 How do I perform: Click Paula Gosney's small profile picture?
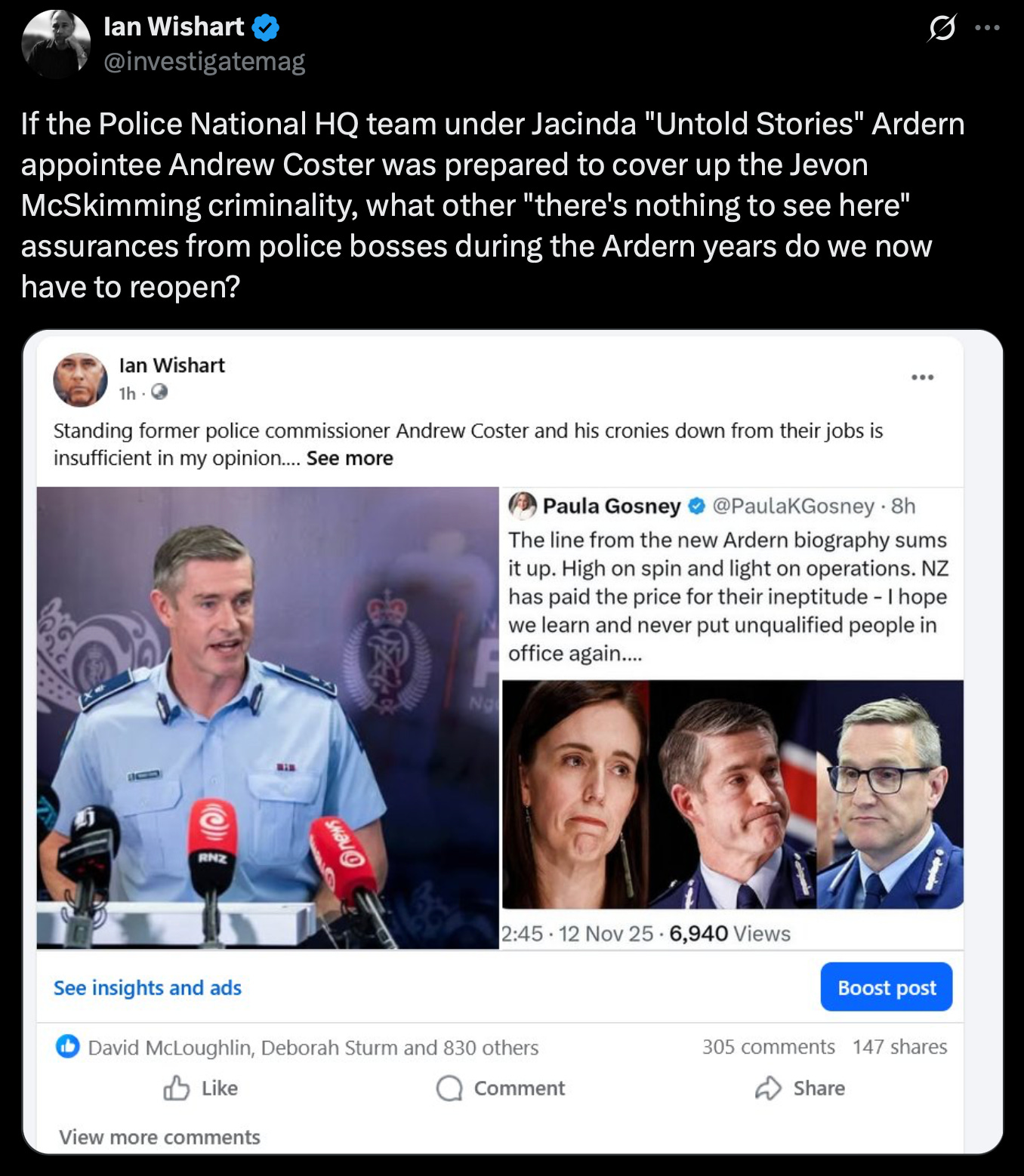coord(523,505)
